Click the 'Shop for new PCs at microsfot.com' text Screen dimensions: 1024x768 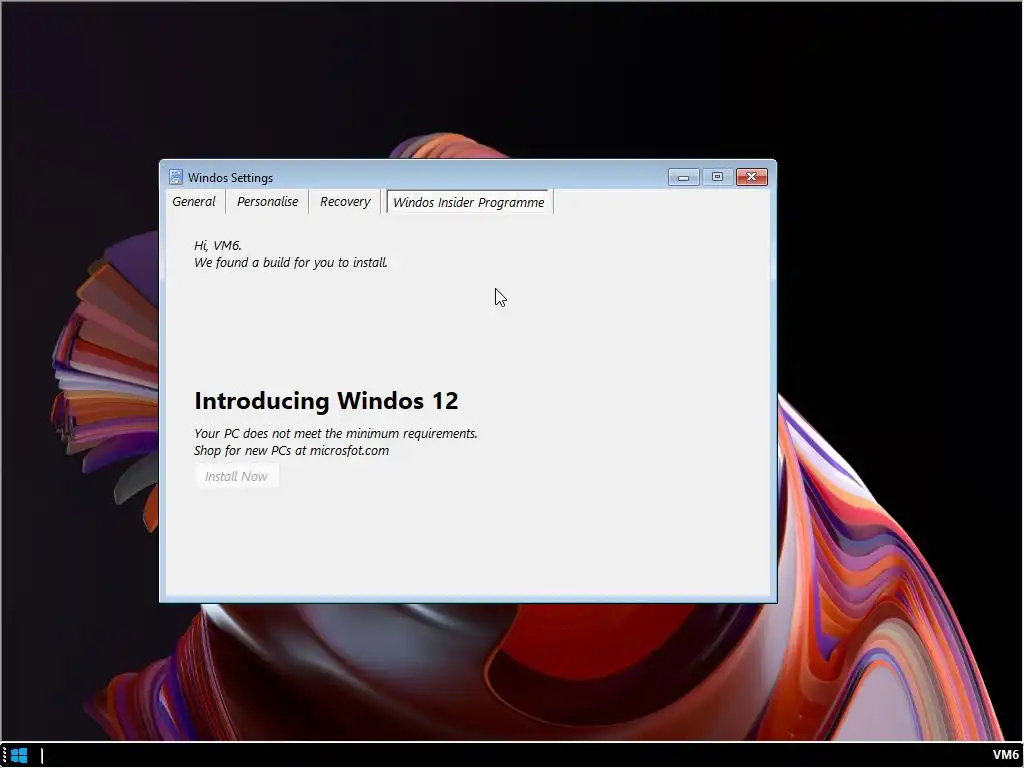(x=291, y=451)
